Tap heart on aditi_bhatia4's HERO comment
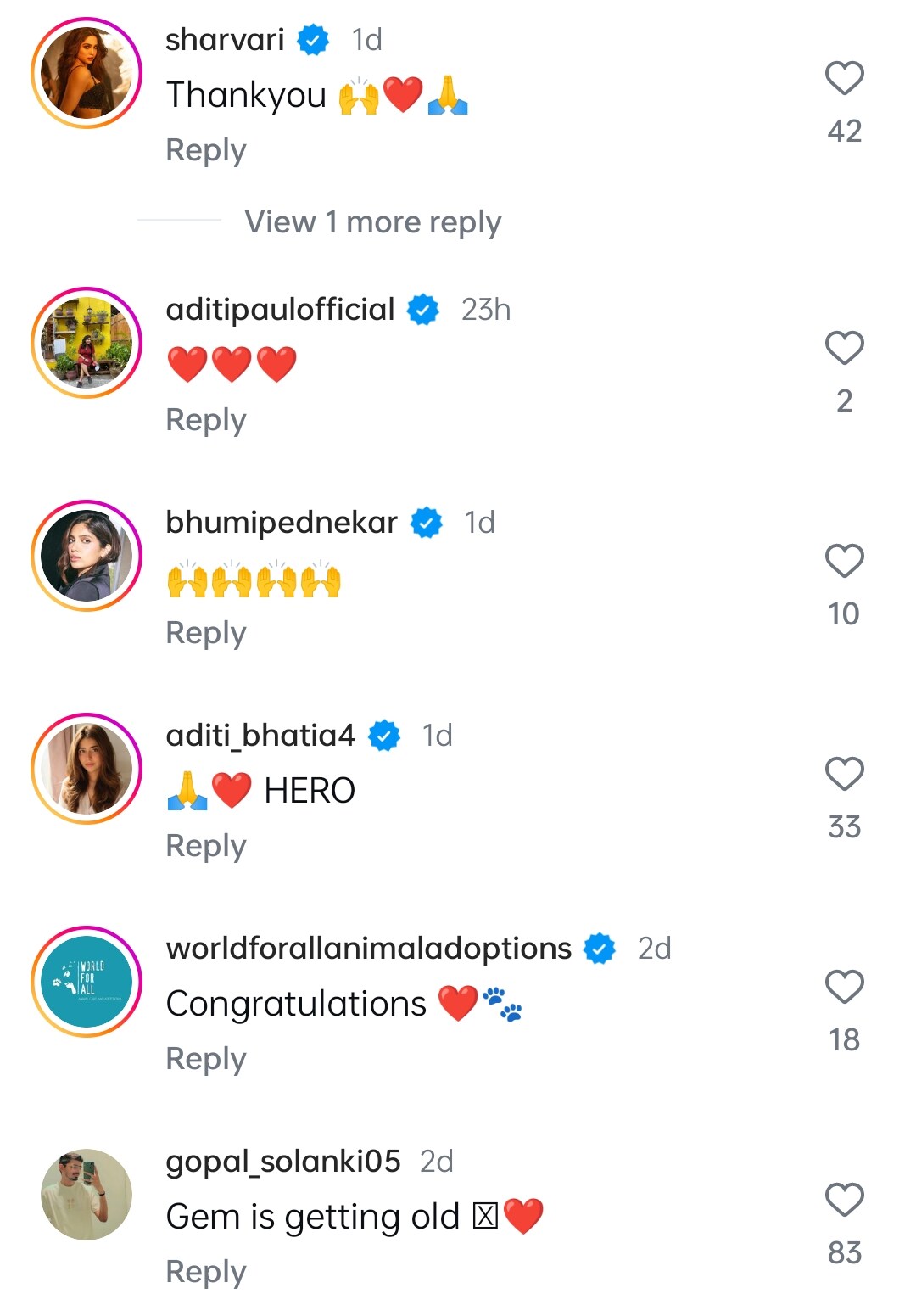 point(844,775)
